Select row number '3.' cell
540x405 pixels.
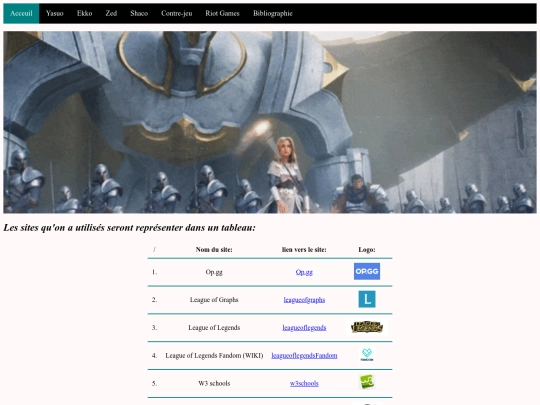click(154, 328)
